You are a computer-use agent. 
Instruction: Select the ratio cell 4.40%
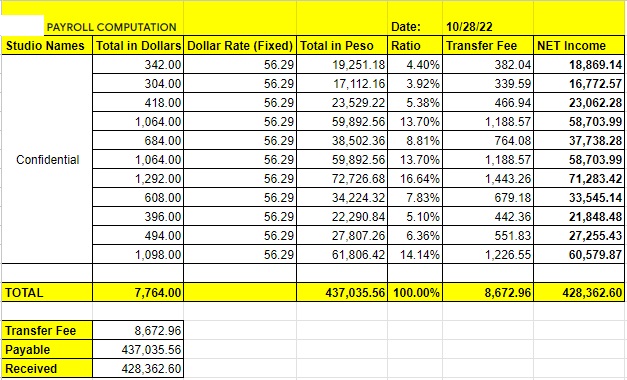[x=415, y=64]
